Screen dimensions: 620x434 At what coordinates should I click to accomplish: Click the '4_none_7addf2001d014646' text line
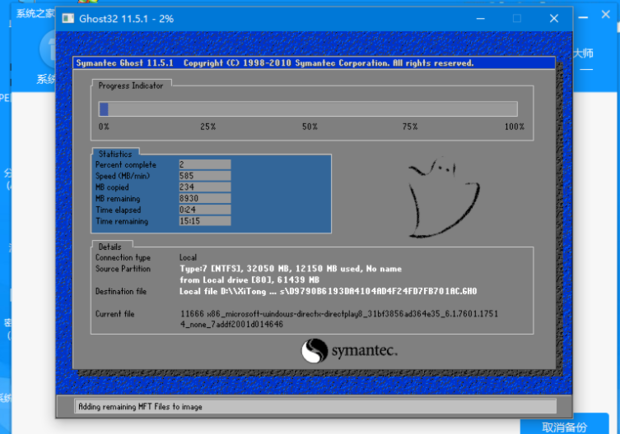[231, 325]
